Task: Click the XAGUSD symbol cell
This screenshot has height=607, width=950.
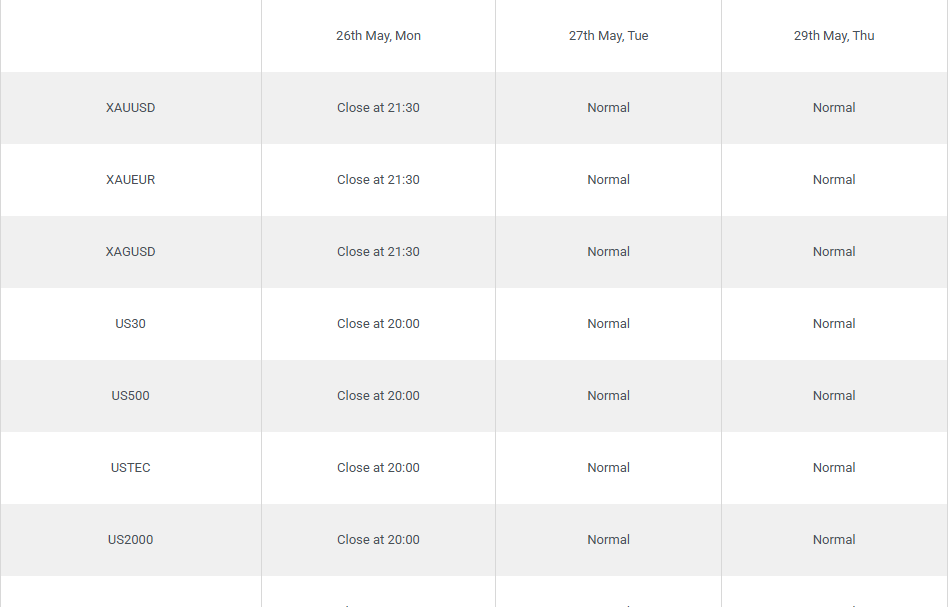Action: (x=131, y=252)
